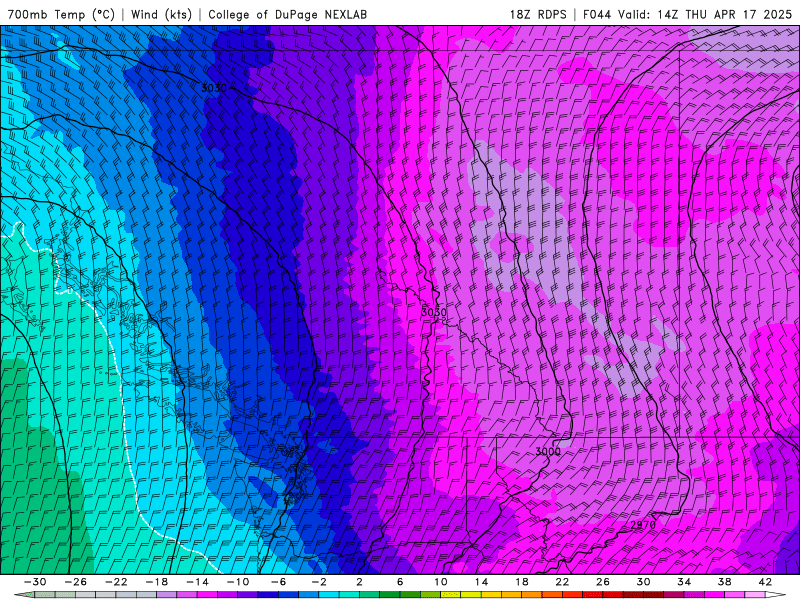Click the 2970 height contour label

point(643,525)
